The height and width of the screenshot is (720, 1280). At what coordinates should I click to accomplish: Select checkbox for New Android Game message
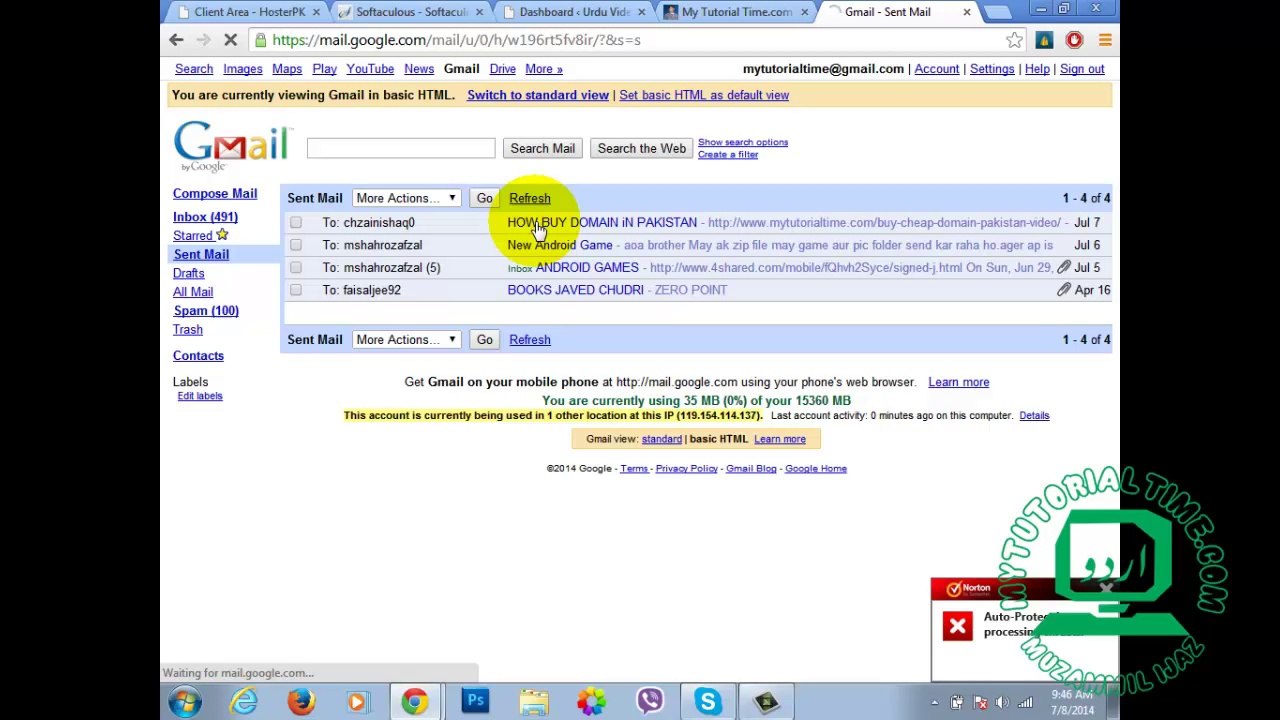(x=296, y=245)
